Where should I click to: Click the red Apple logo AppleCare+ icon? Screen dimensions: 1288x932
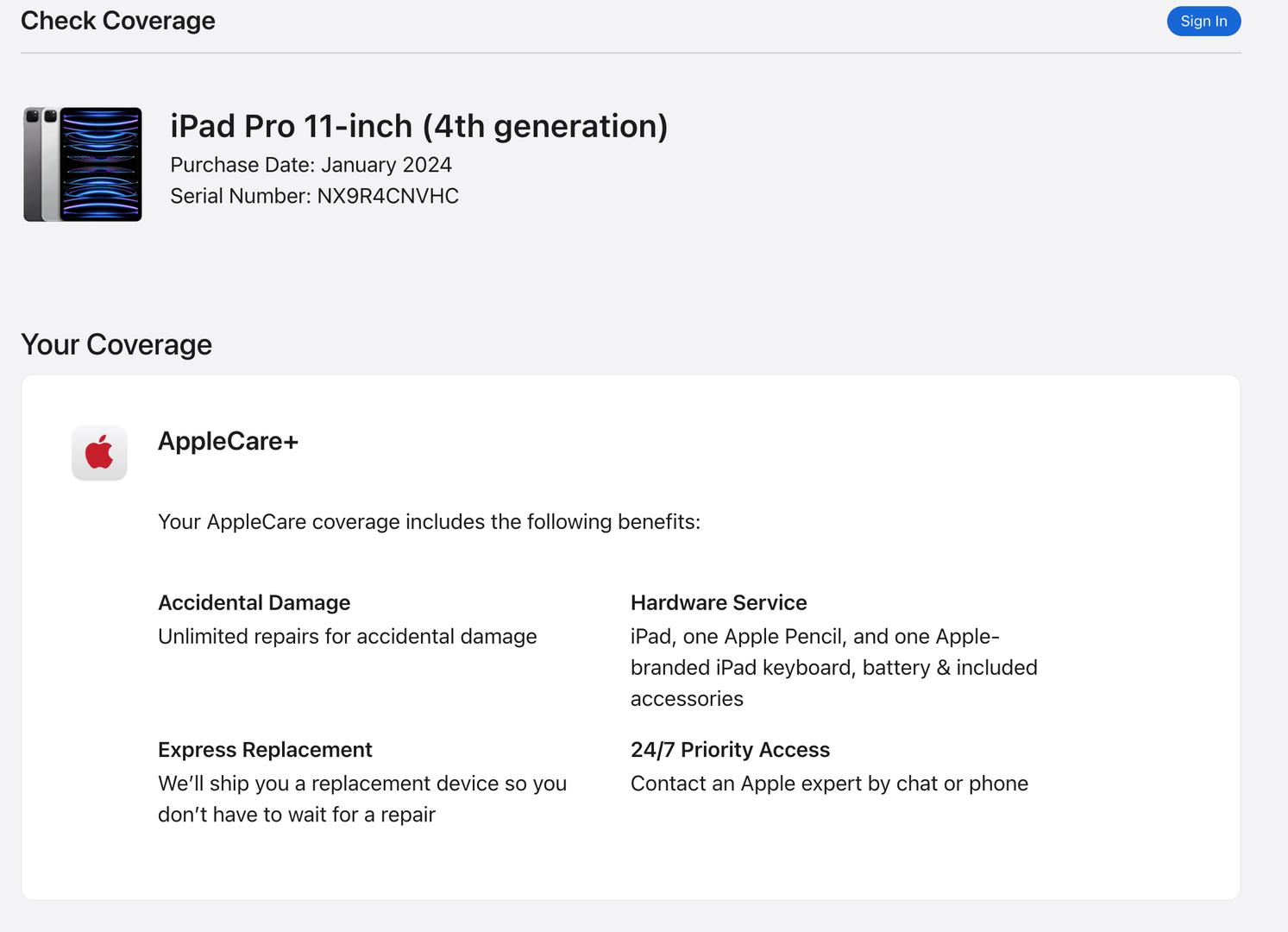(99, 453)
